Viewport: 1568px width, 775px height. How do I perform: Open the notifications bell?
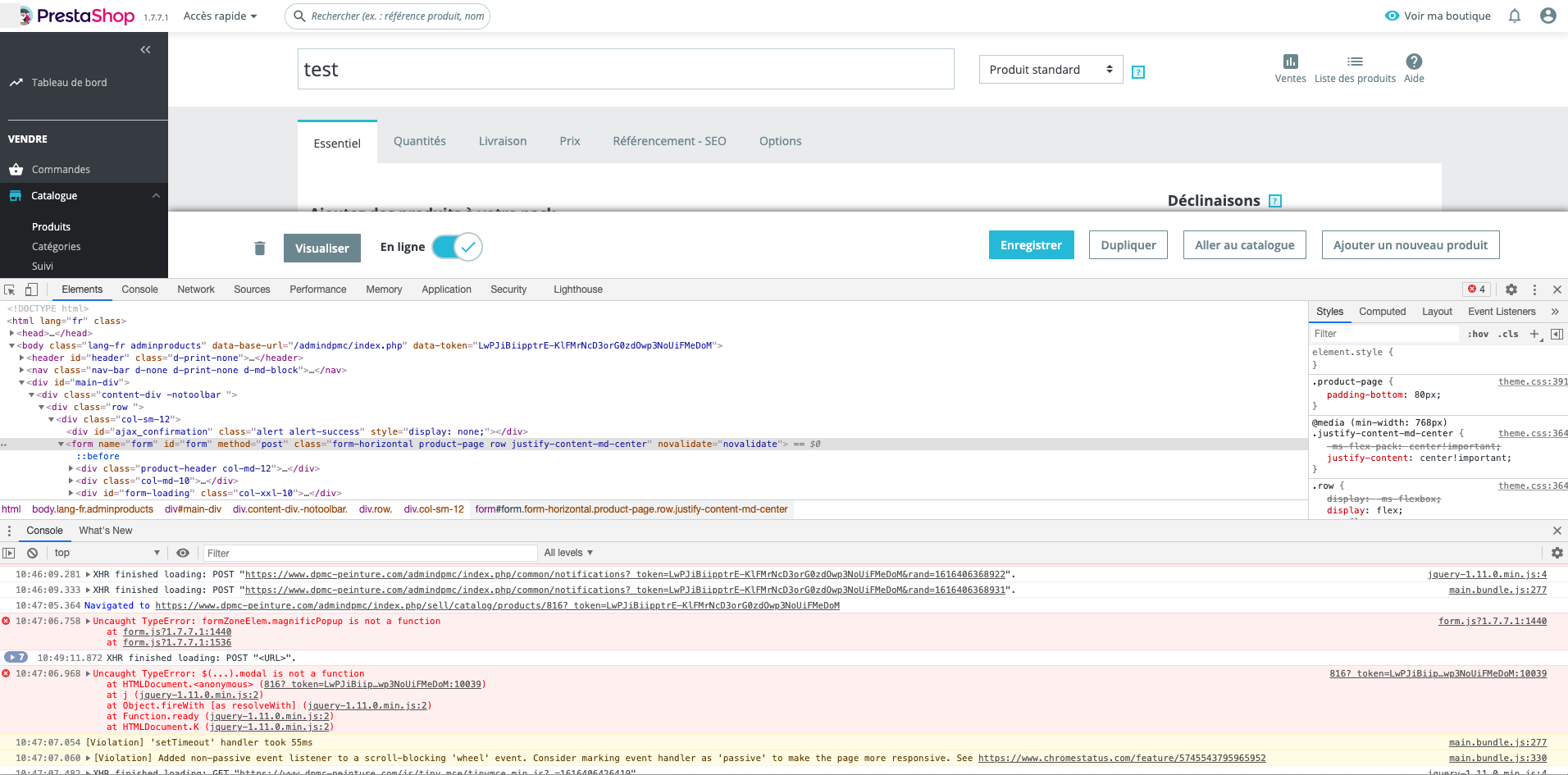[x=1515, y=16]
